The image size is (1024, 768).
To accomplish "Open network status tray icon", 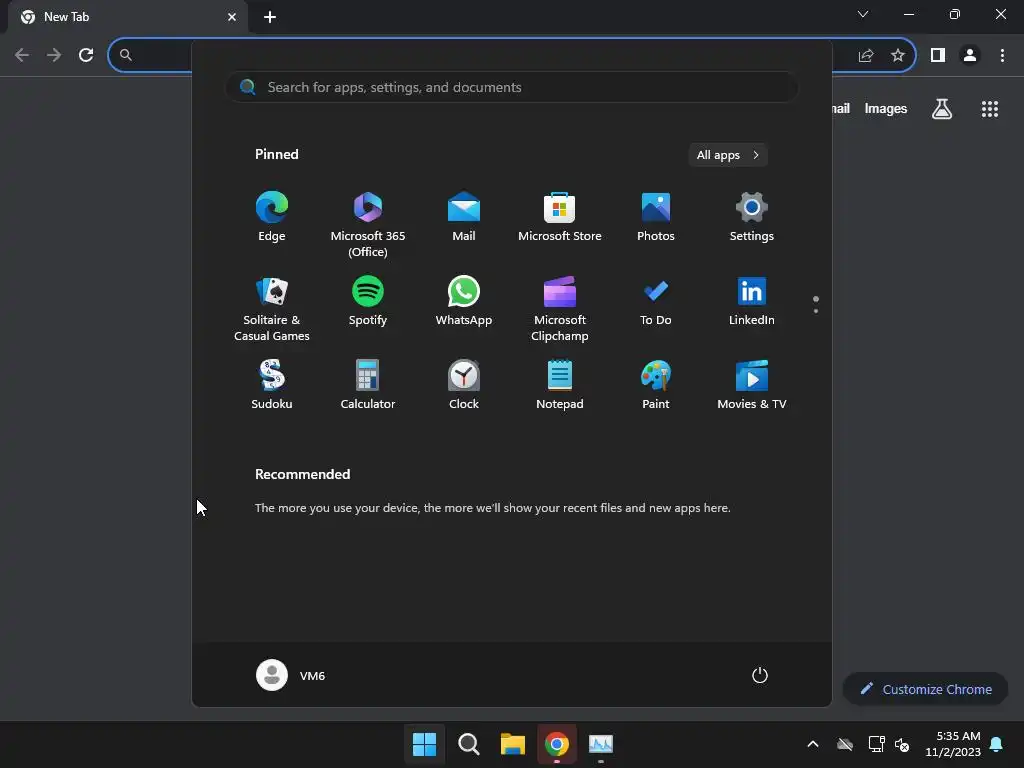I will tap(876, 744).
